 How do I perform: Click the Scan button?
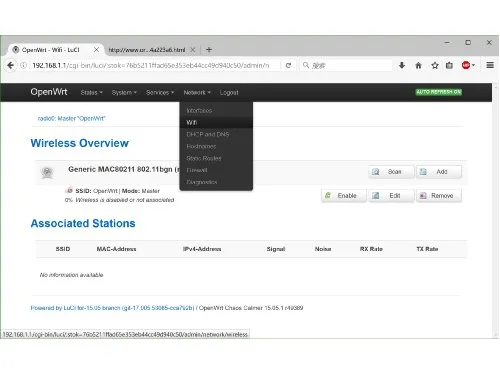(x=391, y=172)
